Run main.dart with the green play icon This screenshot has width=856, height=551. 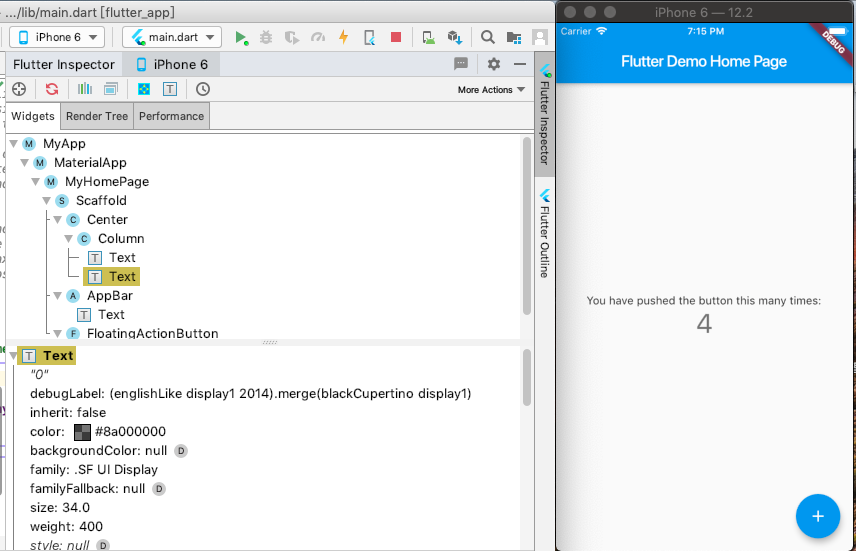[x=241, y=37]
